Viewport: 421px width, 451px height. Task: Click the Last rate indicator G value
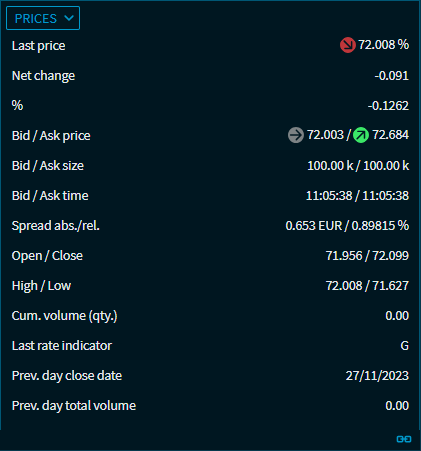coord(405,346)
